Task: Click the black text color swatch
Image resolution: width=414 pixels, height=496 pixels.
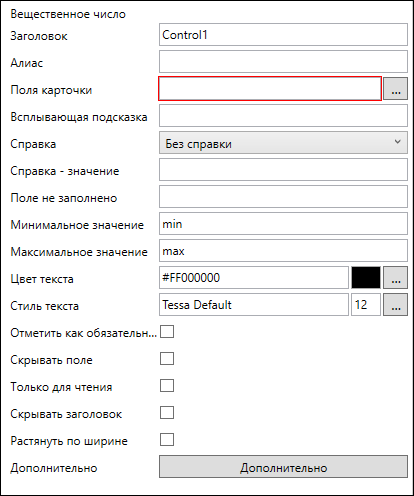Action: 366,277
